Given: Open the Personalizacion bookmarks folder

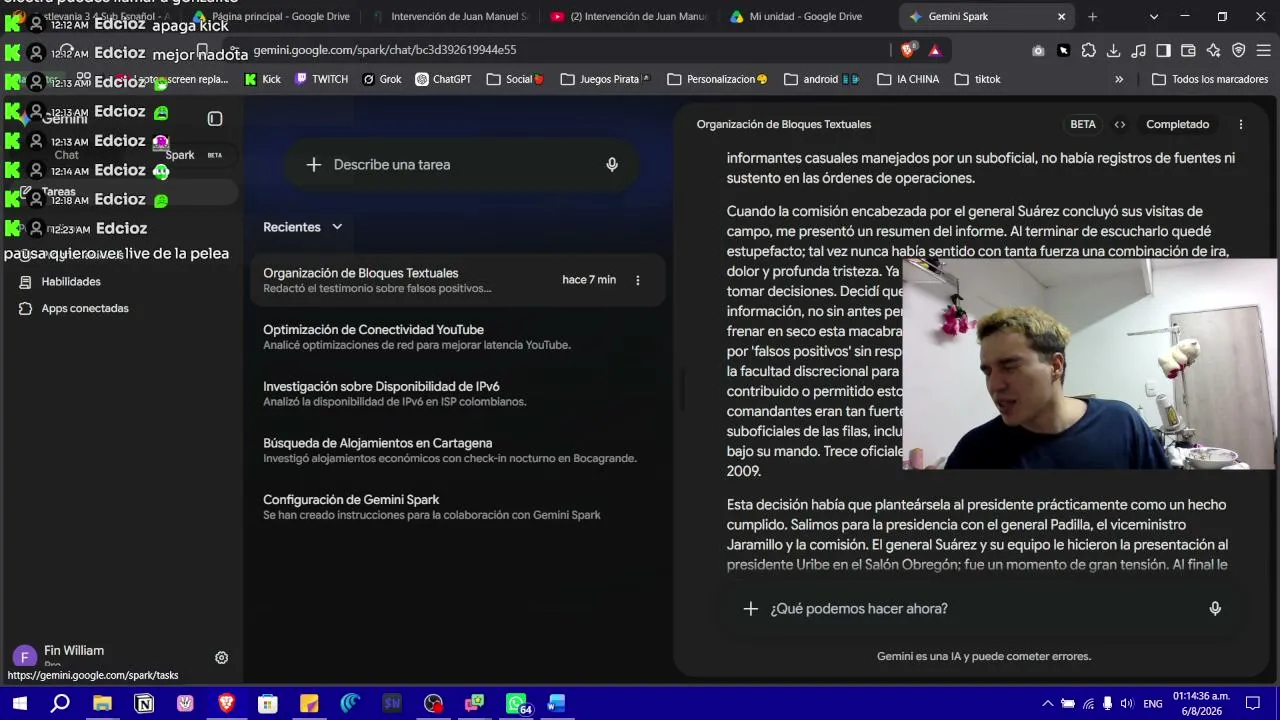Looking at the screenshot, I should click(717, 79).
